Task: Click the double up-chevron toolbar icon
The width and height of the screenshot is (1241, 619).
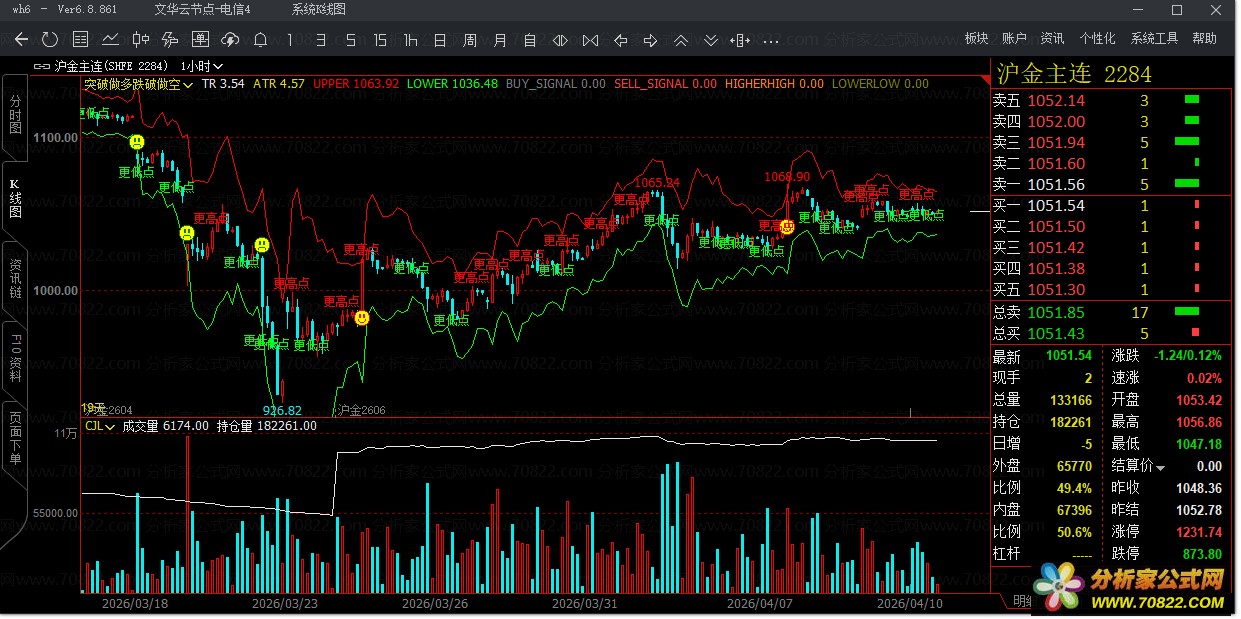Action: (x=680, y=40)
